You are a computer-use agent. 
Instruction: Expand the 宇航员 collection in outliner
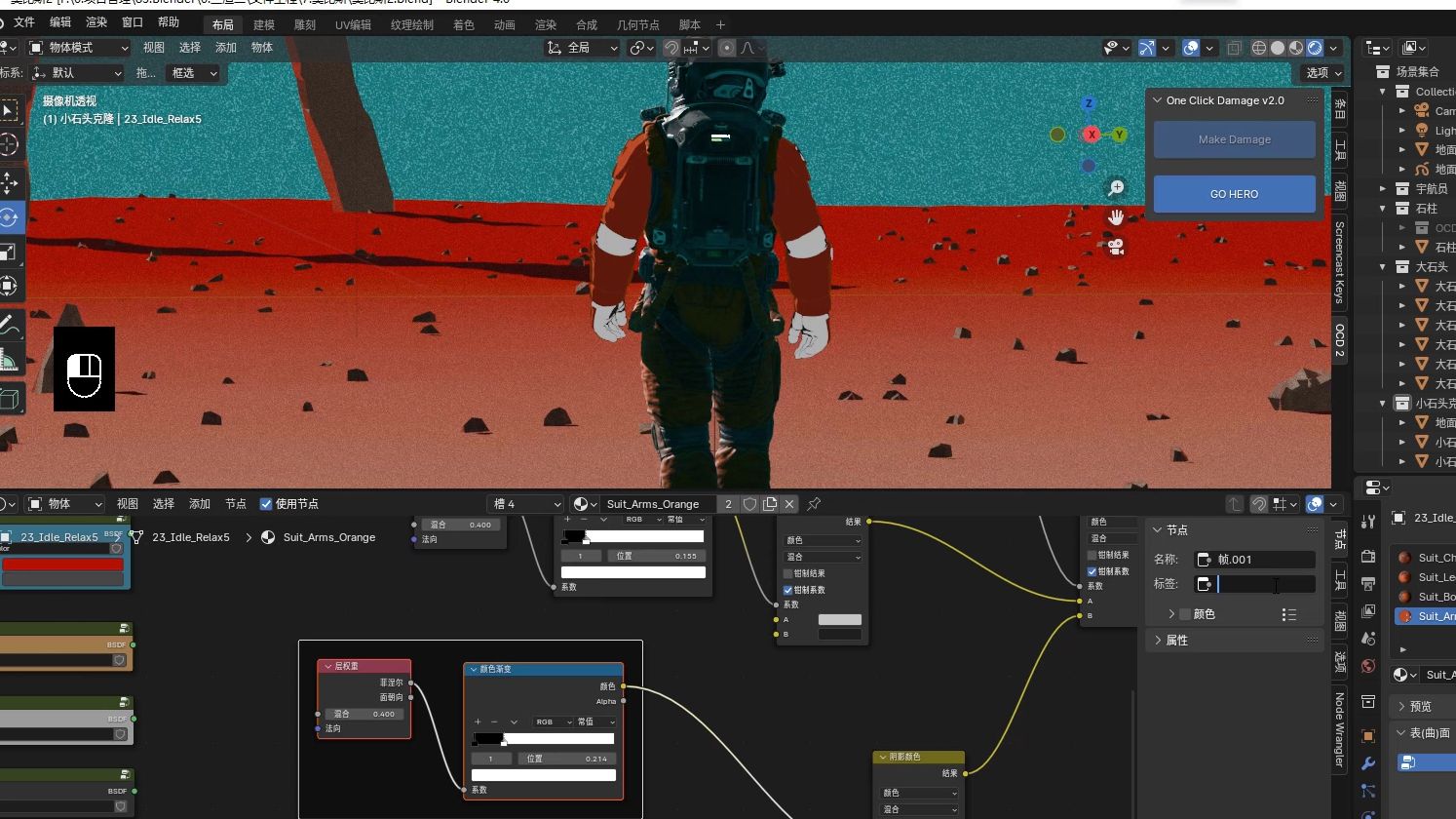[x=1383, y=189]
